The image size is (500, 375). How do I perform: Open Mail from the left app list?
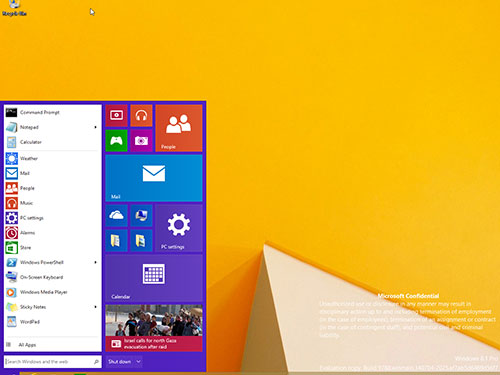click(53, 173)
